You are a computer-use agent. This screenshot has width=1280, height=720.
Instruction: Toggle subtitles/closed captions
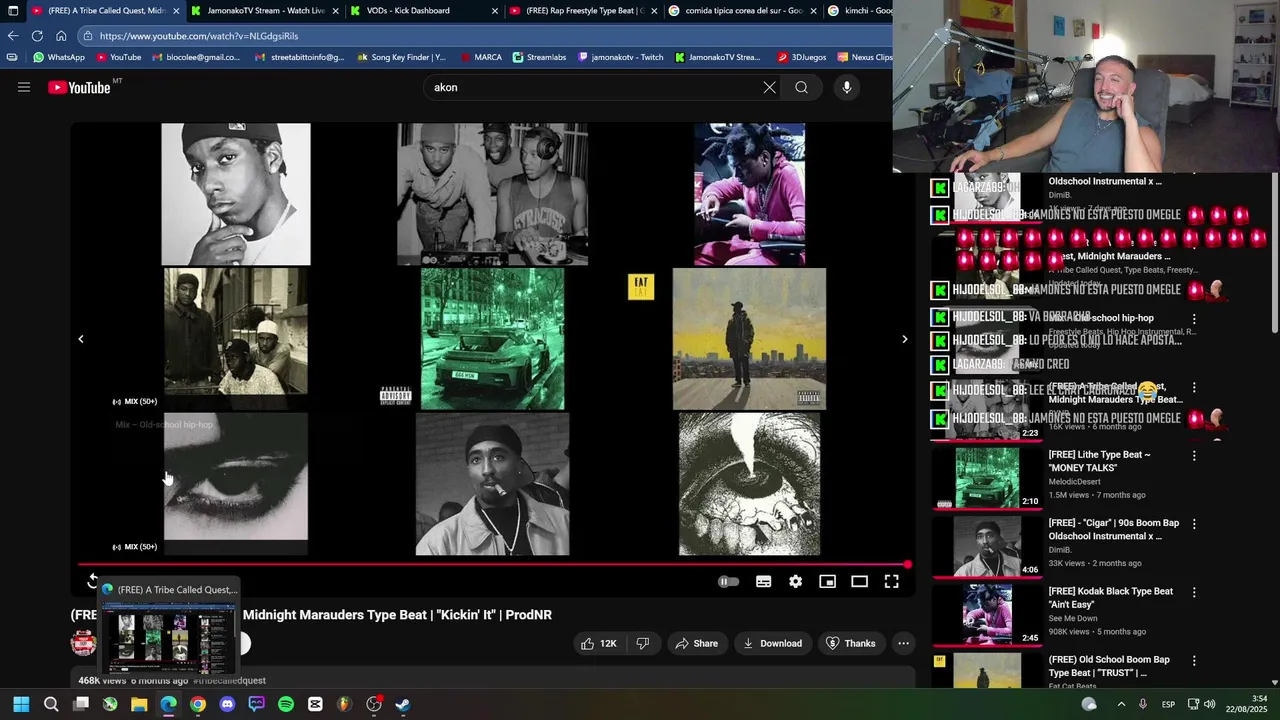[x=763, y=582]
